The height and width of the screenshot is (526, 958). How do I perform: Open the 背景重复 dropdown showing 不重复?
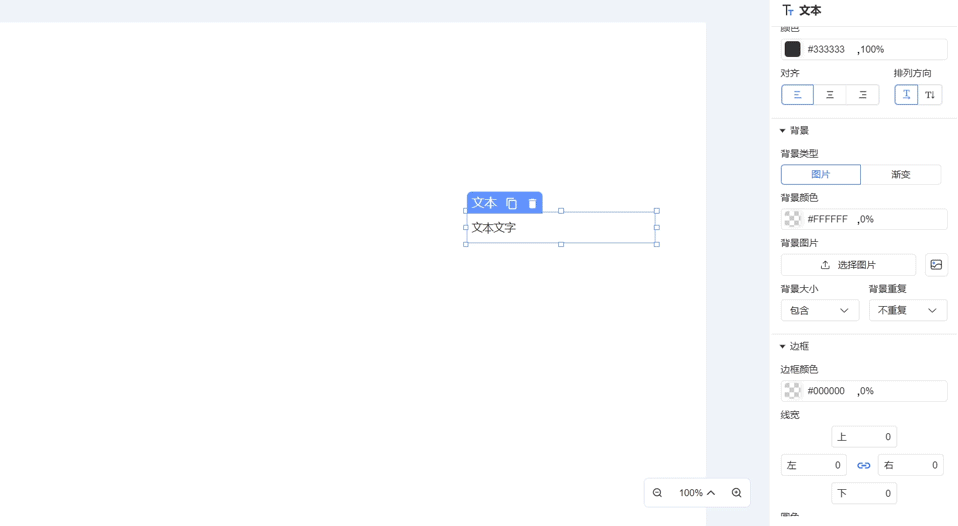tap(907, 311)
